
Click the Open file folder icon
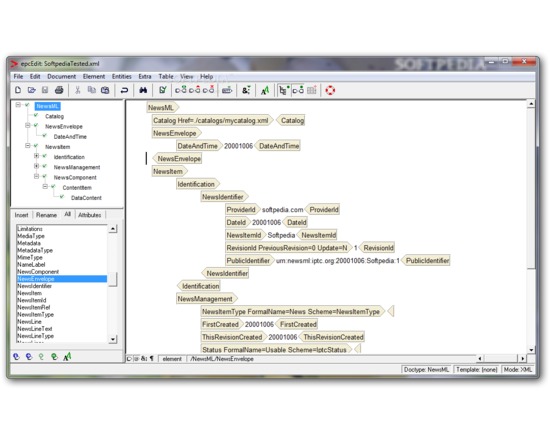click(x=32, y=90)
